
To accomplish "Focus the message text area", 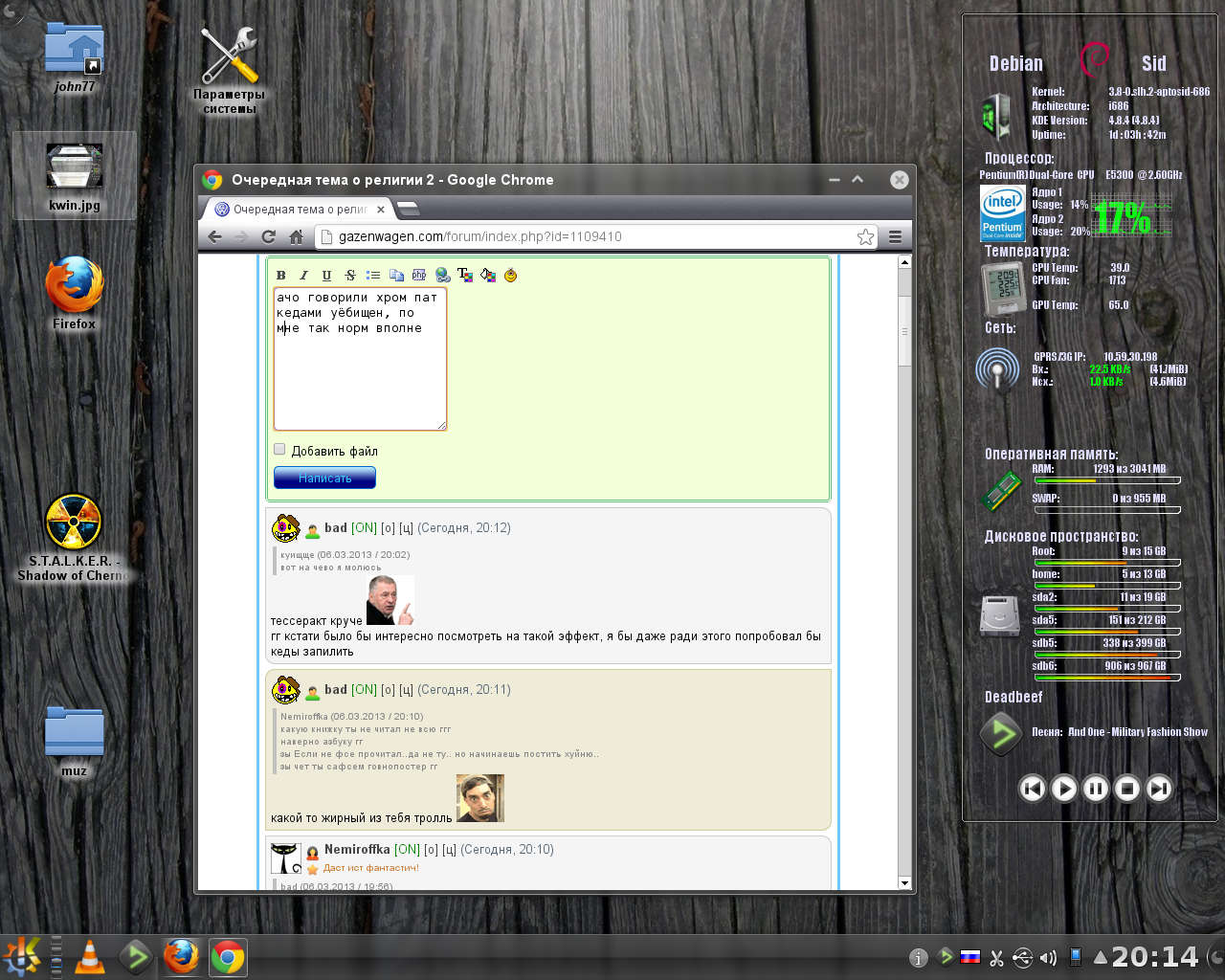I will 360,359.
